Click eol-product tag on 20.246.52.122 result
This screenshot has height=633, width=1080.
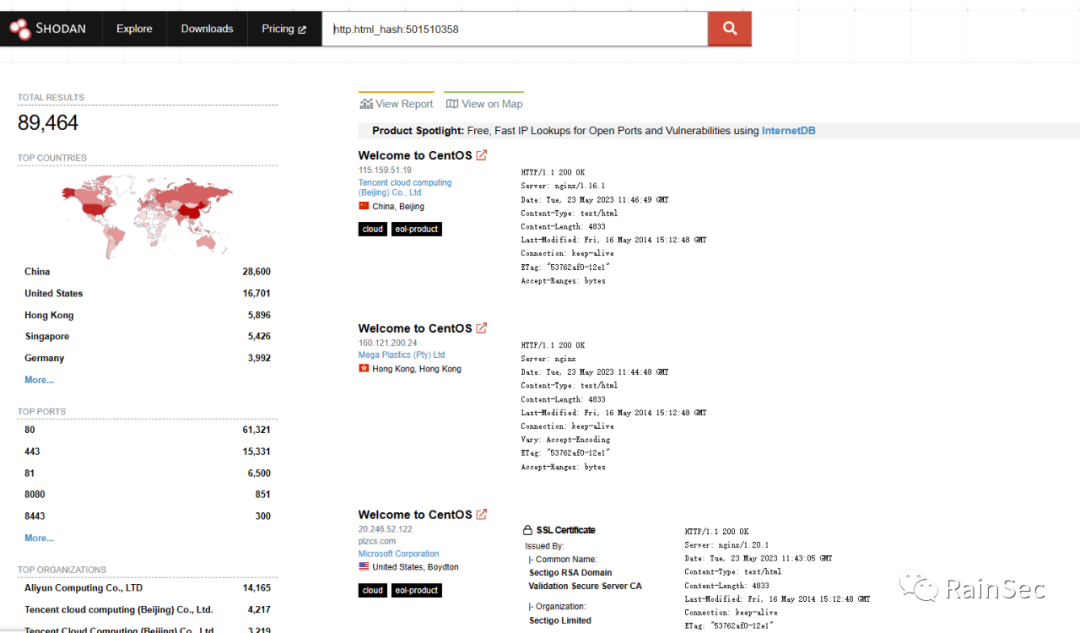click(x=417, y=590)
